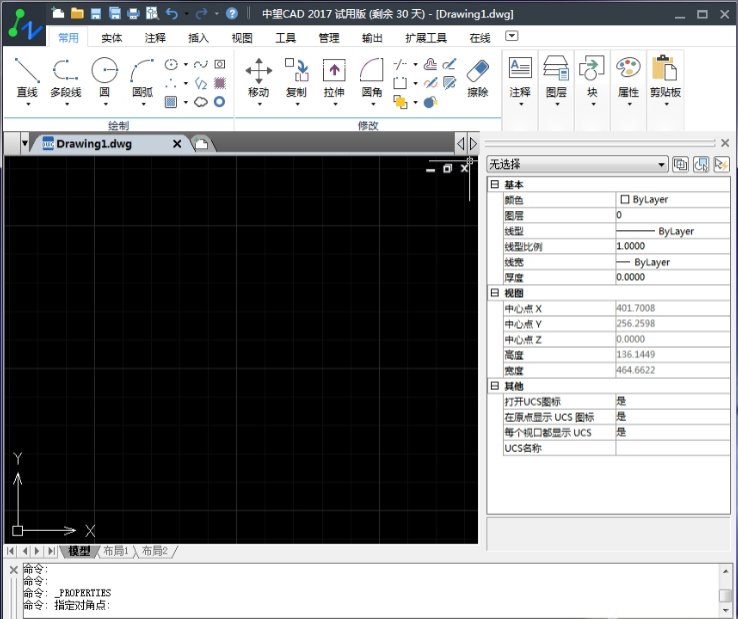Switch to the 视图 ribbon tab

coord(242,38)
